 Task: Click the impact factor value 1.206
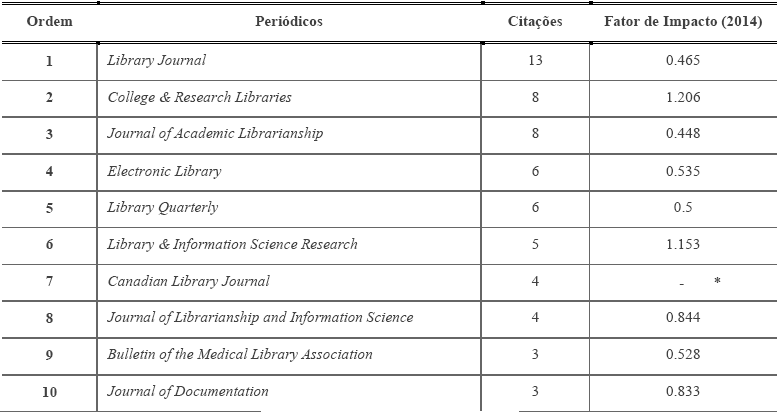683,97
